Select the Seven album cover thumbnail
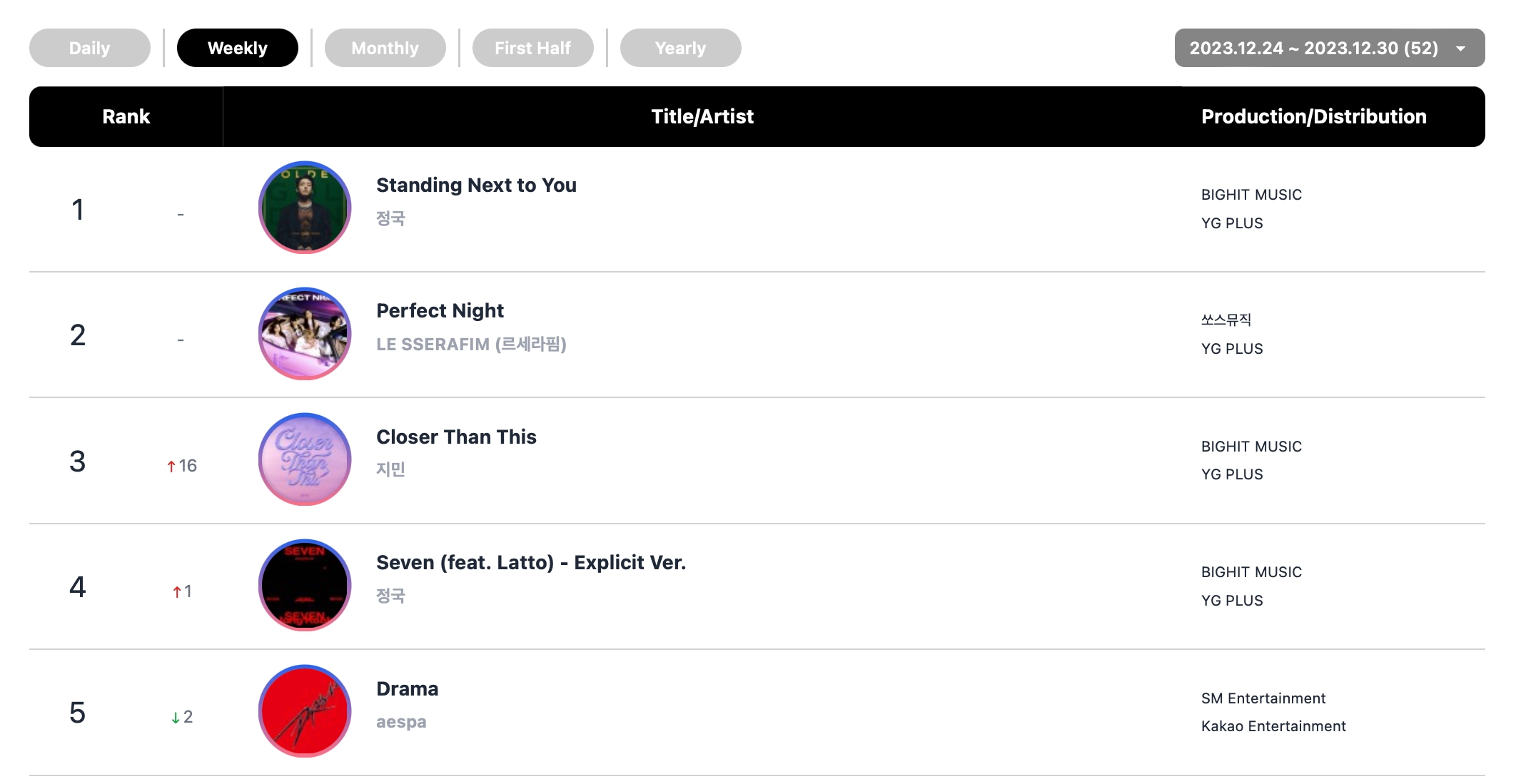Screen dimensions: 1516x784 (x=305, y=585)
